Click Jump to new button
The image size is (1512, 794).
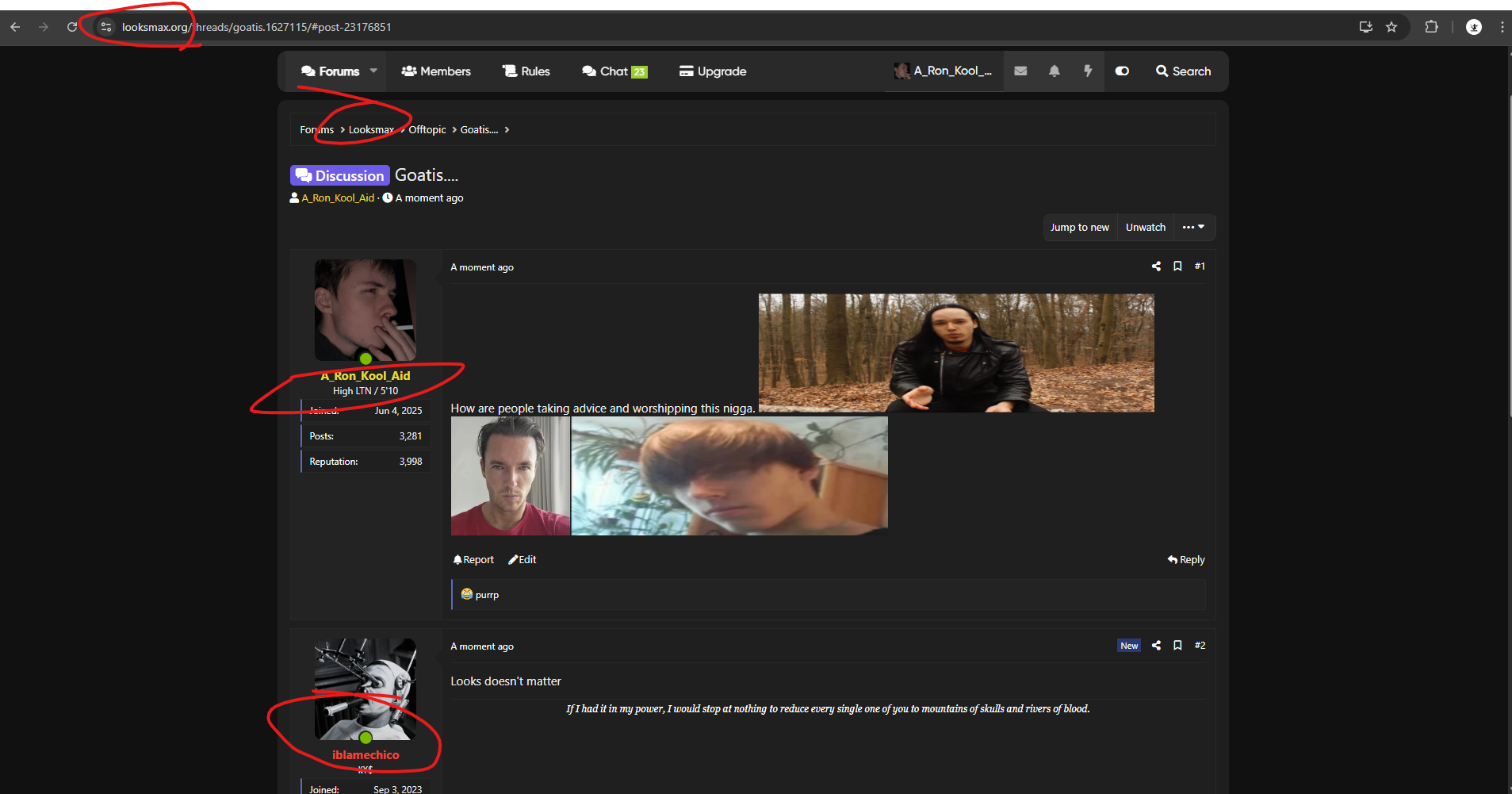1080,228
